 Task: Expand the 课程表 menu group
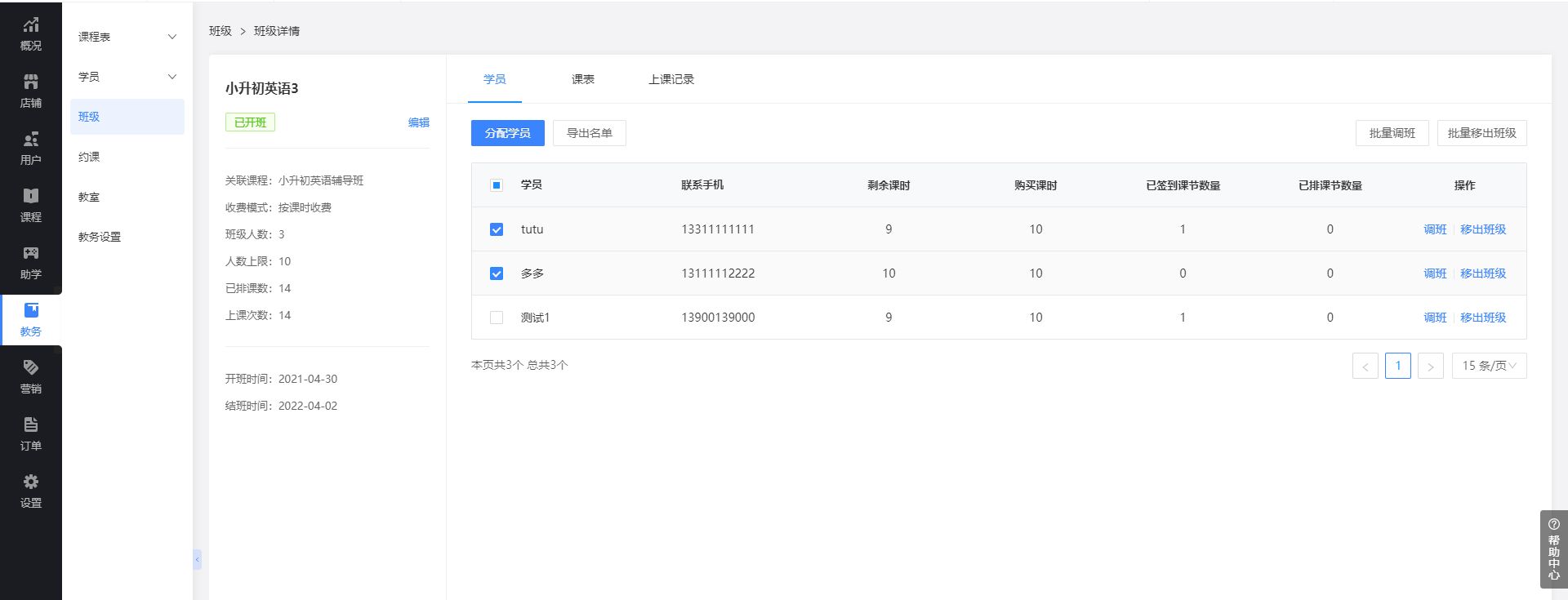click(127, 37)
